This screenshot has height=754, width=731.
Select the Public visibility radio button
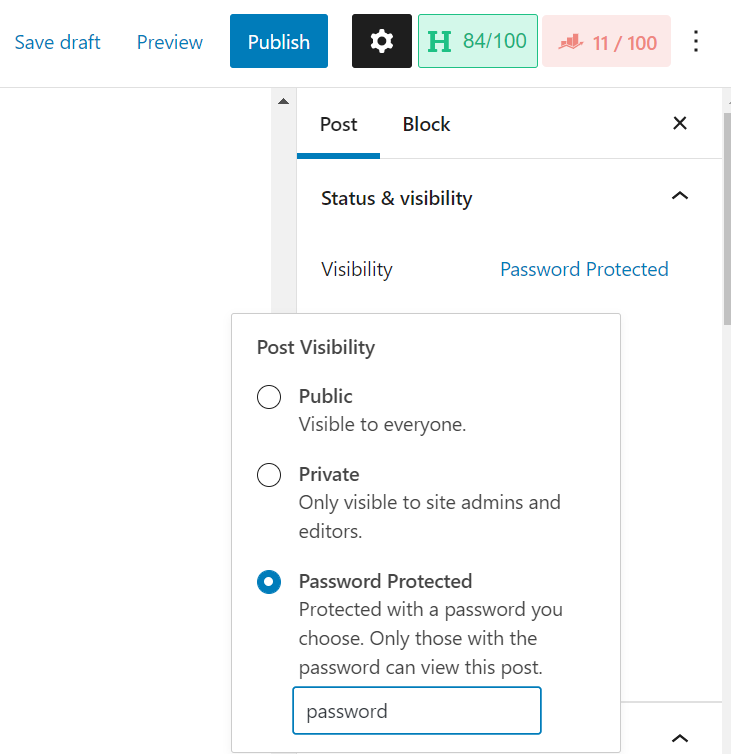point(269,397)
